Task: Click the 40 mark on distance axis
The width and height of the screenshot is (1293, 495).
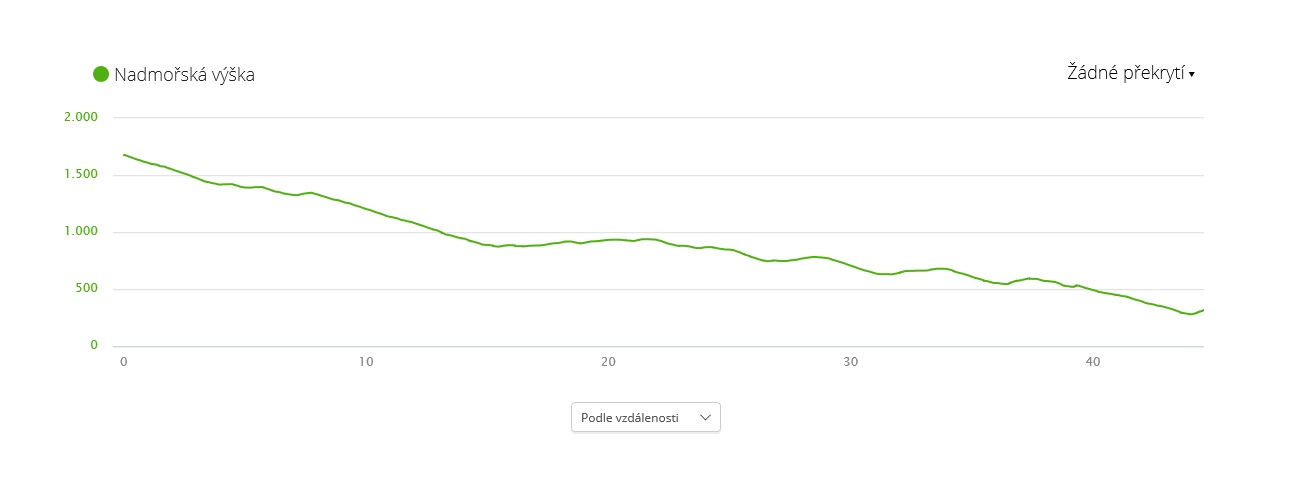Action: point(1092,361)
